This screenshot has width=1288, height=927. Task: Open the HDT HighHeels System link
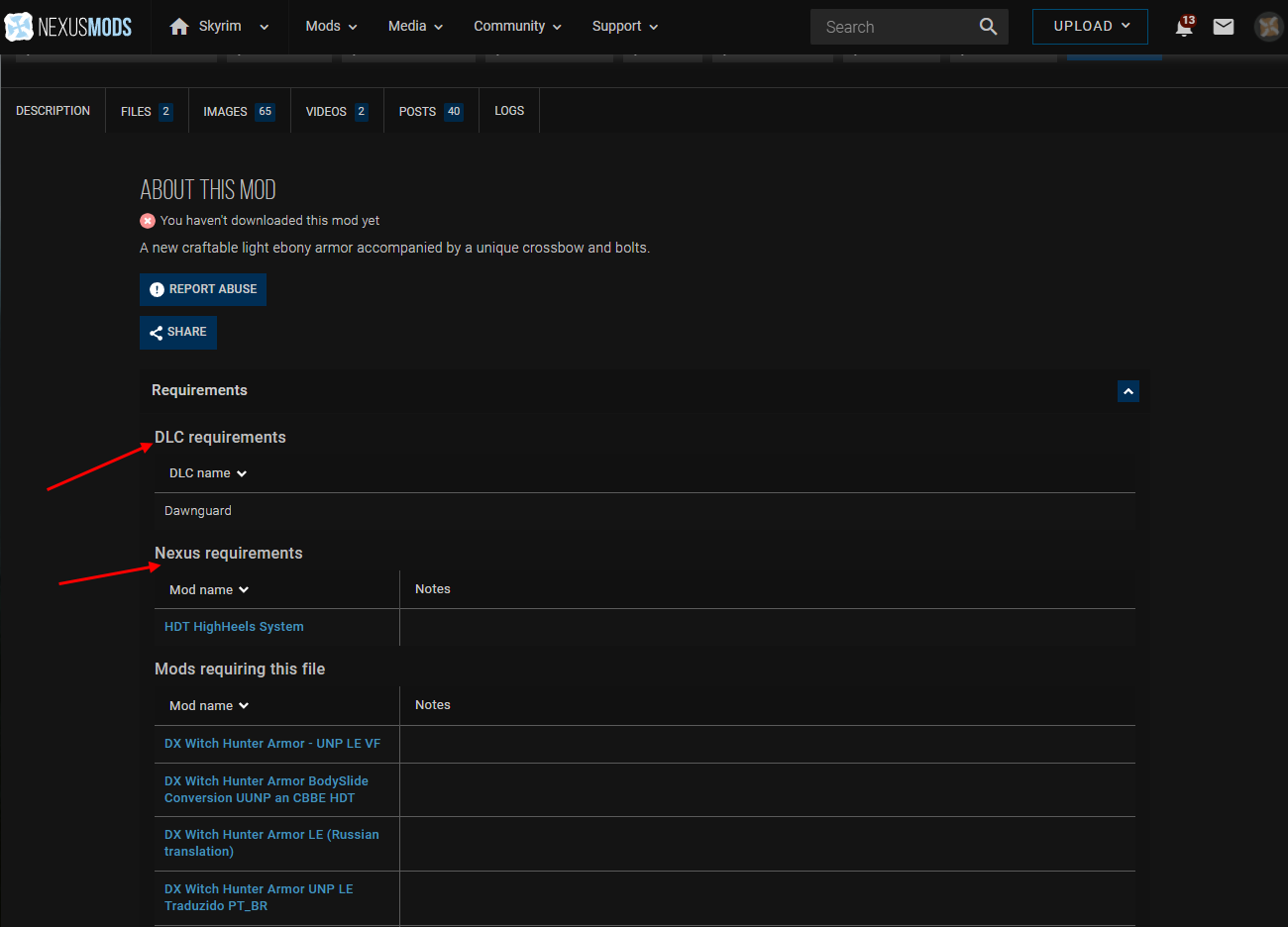click(x=234, y=627)
